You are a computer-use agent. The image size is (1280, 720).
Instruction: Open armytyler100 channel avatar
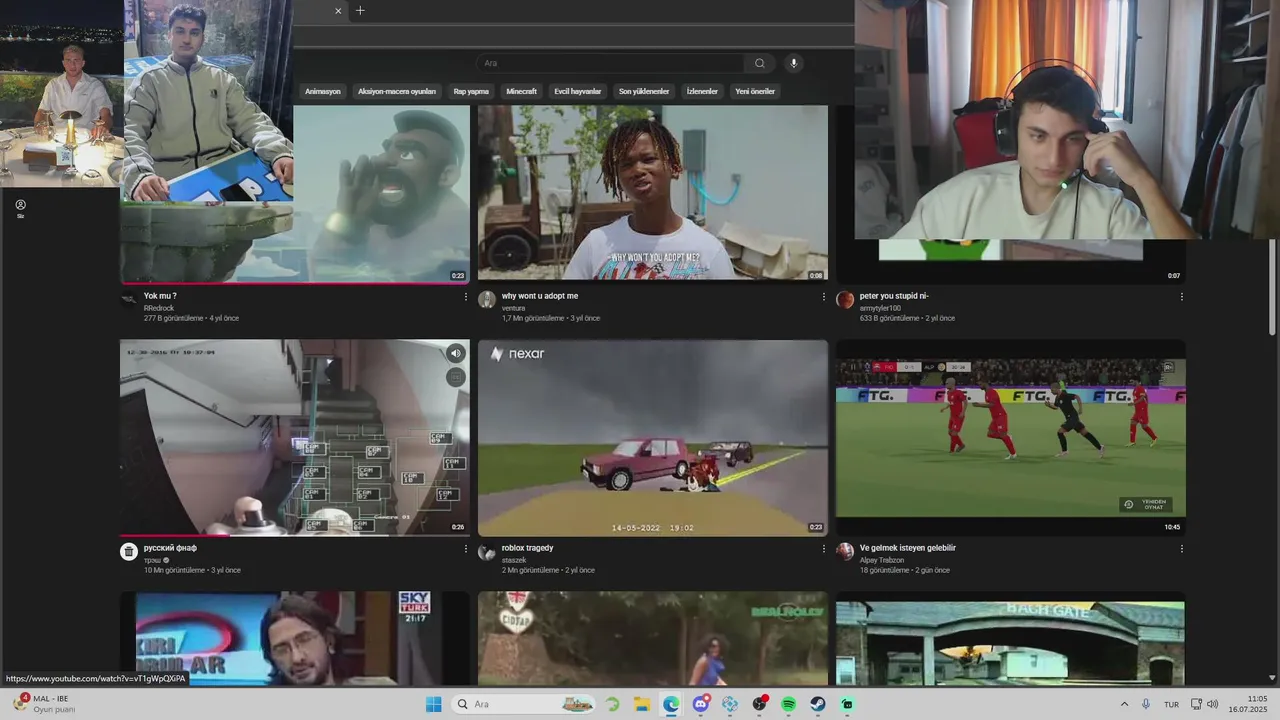click(845, 300)
